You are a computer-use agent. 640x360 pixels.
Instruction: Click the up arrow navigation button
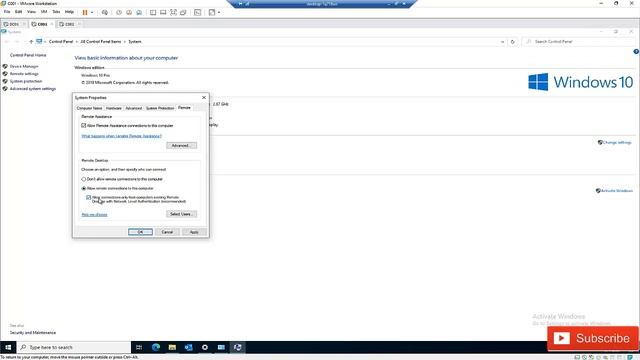coord(31,42)
